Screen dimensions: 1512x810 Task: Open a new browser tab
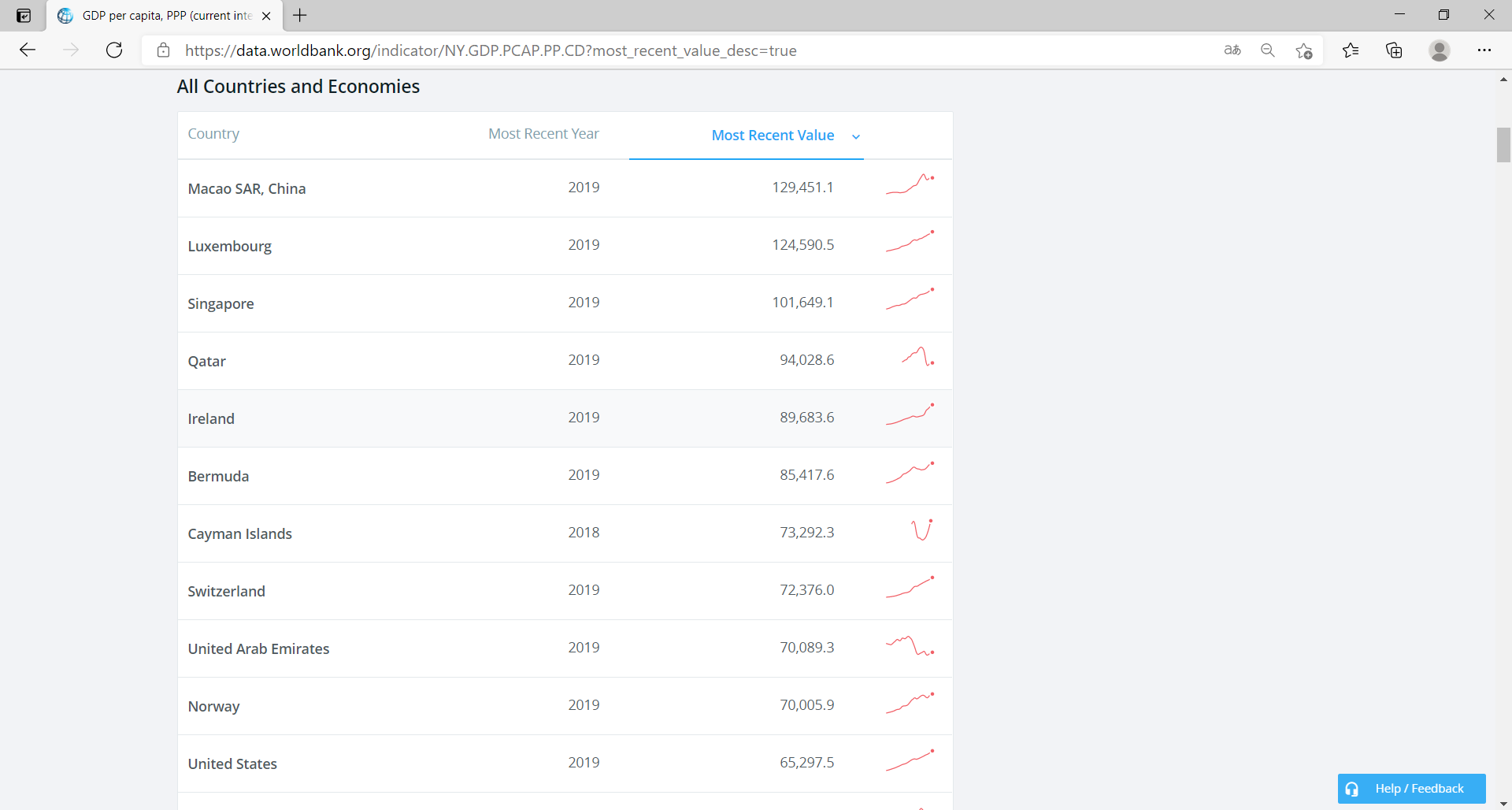point(300,15)
